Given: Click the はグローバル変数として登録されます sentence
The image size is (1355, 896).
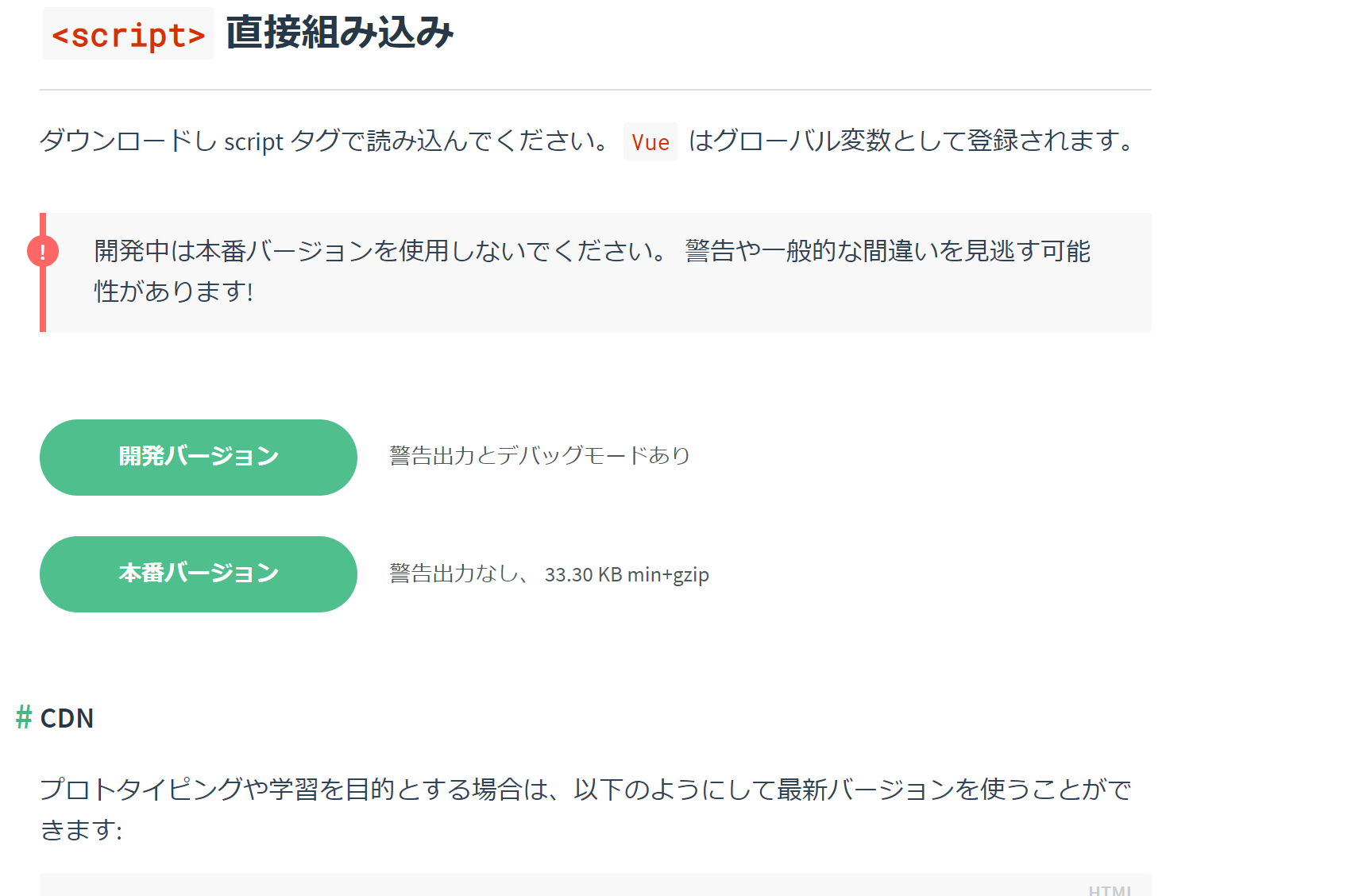Looking at the screenshot, I should (x=911, y=141).
